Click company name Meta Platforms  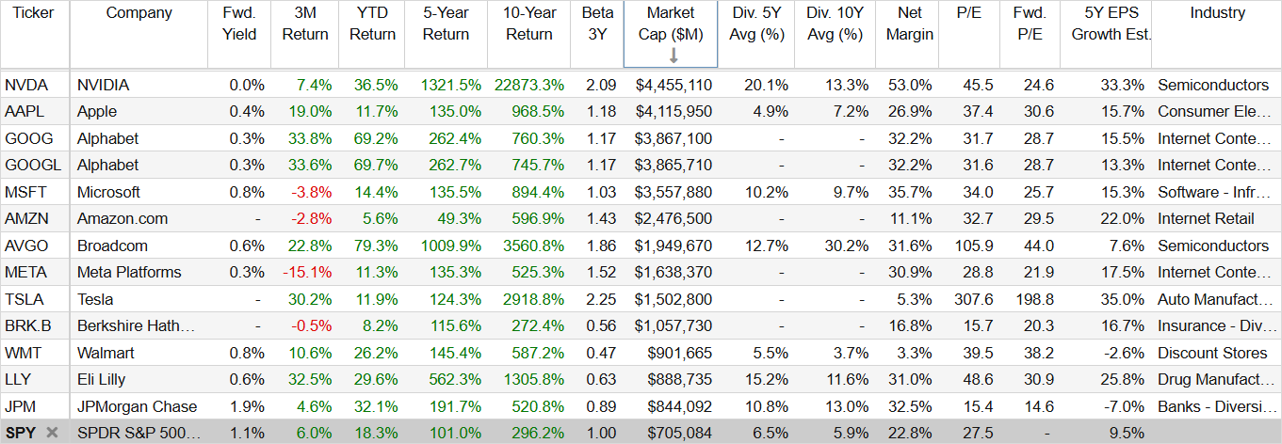129,272
